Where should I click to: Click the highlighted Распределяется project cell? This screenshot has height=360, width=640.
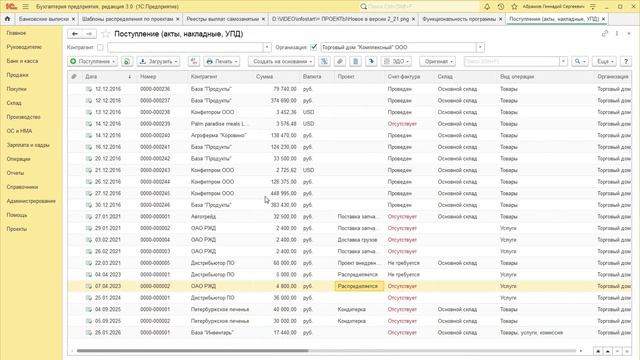click(x=359, y=286)
